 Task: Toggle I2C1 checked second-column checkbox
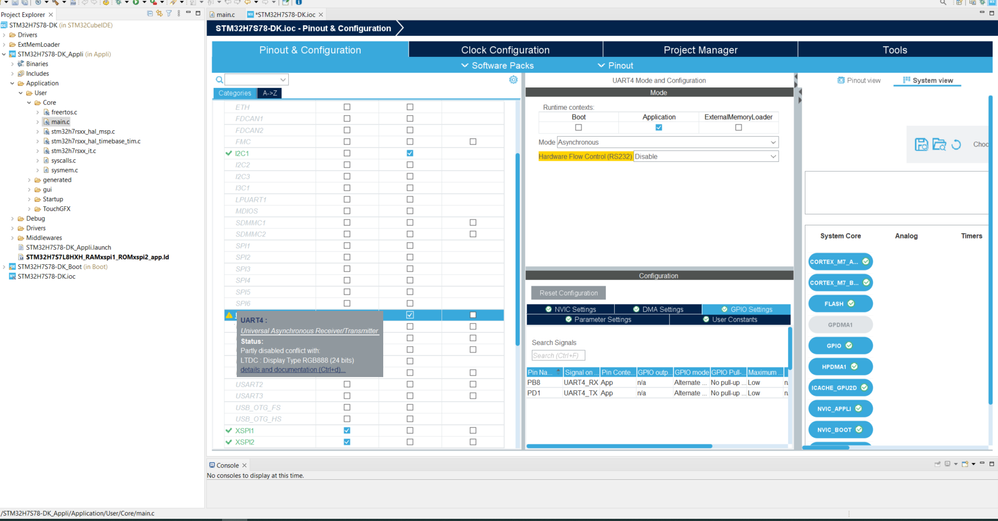410,153
